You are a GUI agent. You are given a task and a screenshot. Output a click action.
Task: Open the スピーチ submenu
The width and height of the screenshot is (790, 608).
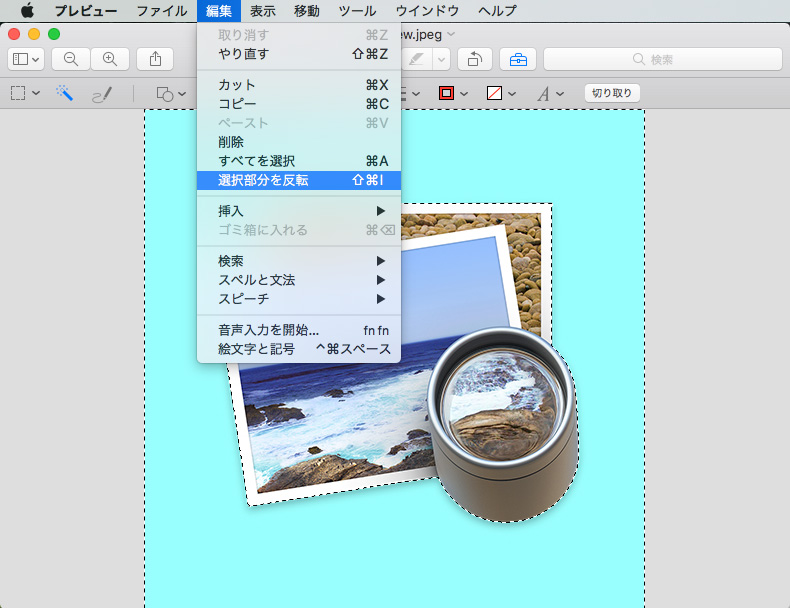tap(299, 299)
